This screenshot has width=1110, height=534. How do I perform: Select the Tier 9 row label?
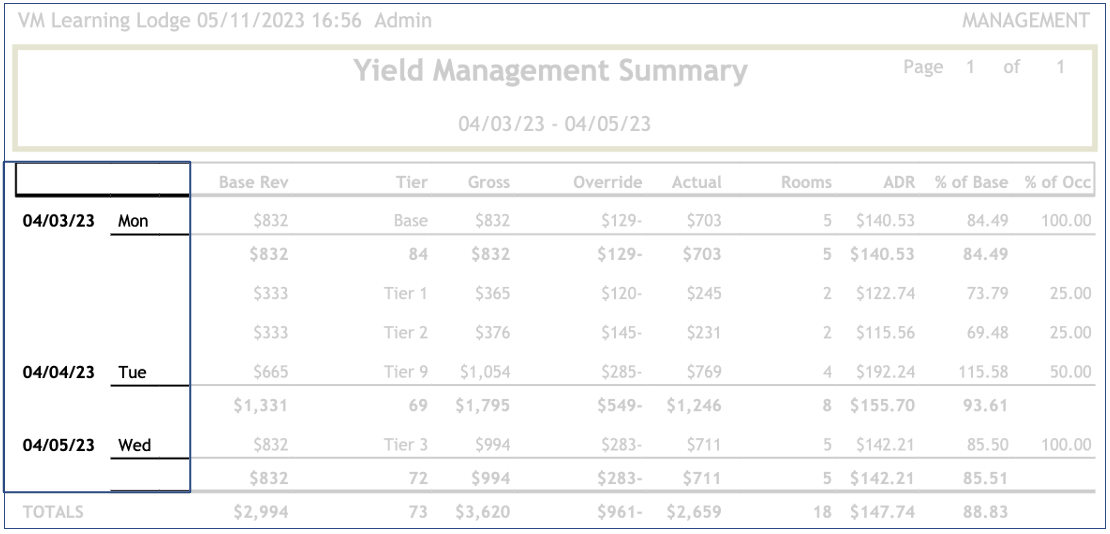coord(406,372)
